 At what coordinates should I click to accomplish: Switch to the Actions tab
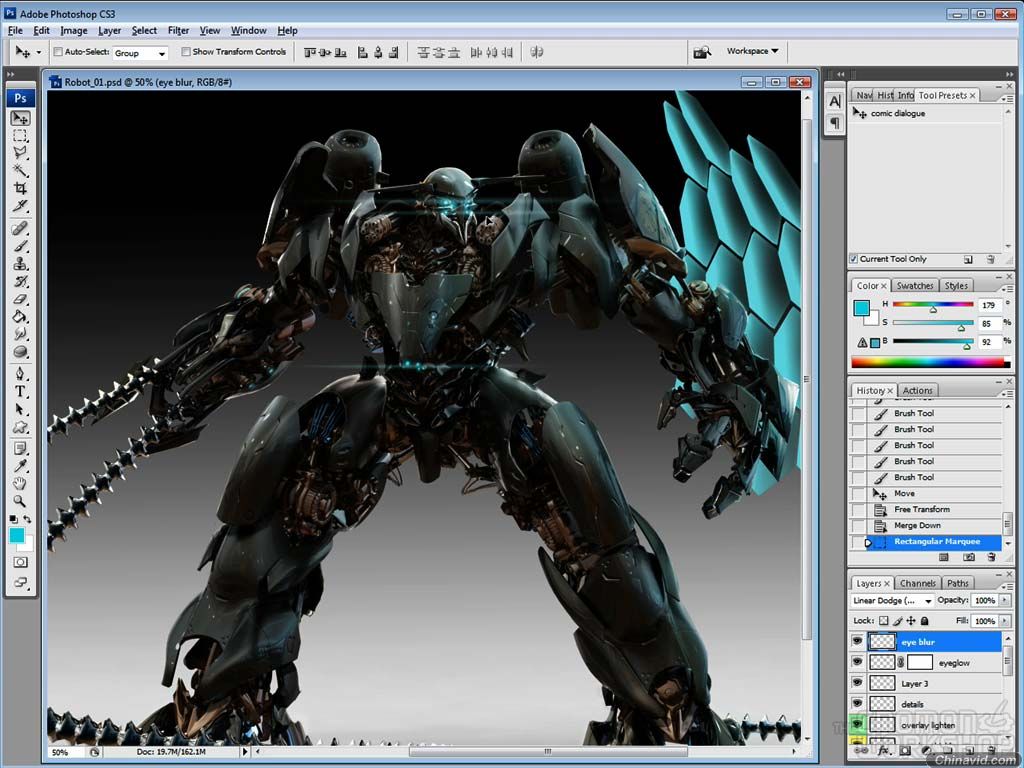[x=918, y=390]
